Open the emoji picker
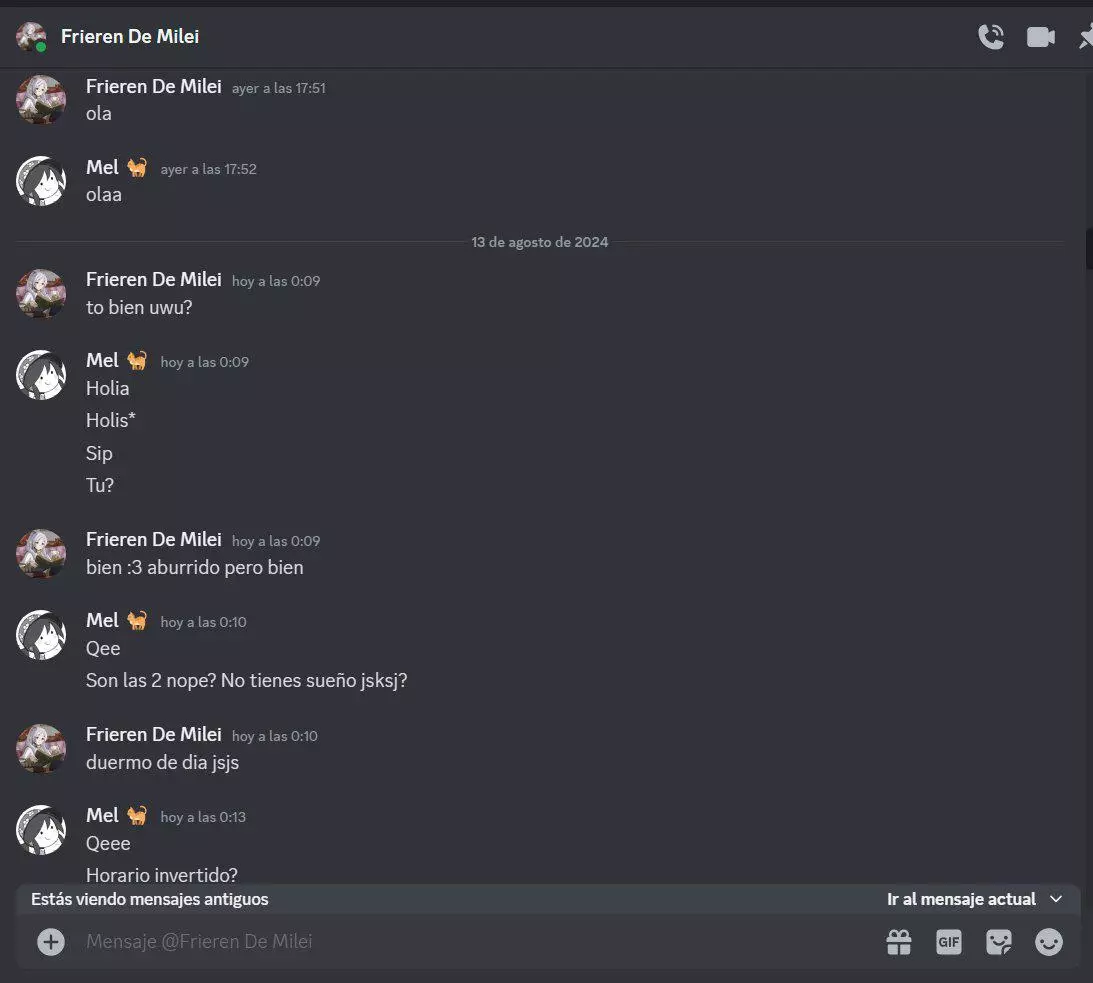 1048,942
